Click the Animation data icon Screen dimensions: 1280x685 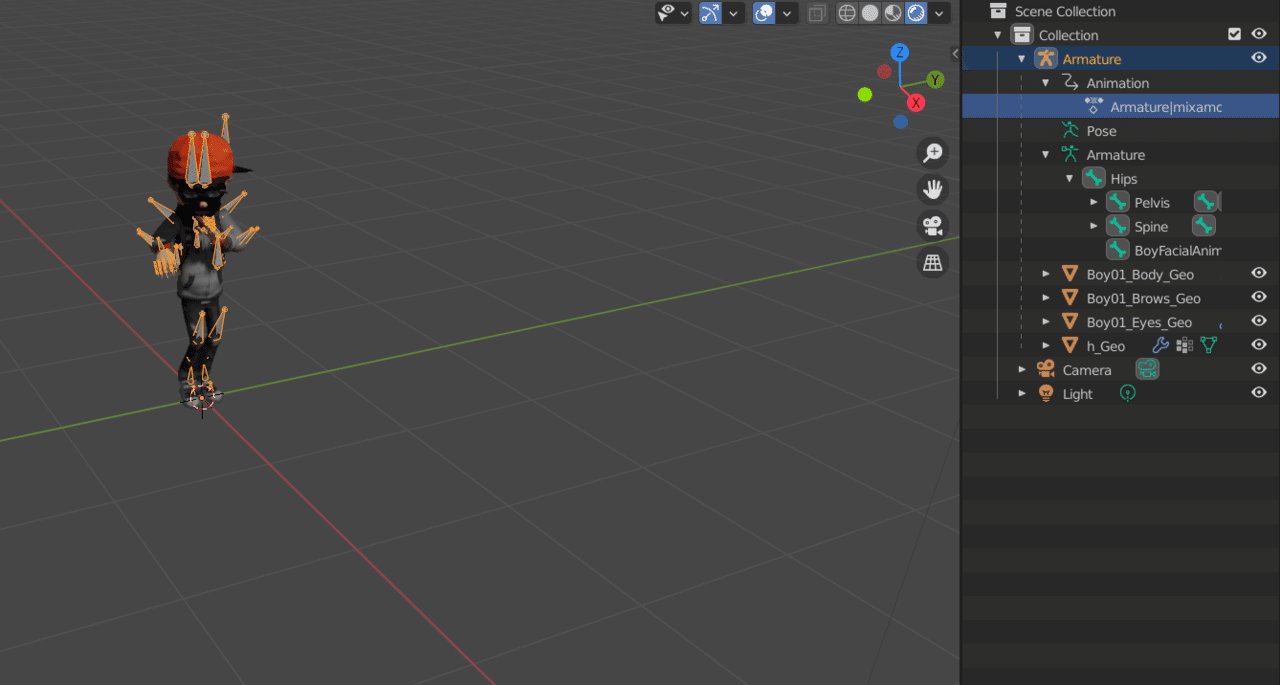pyautogui.click(x=1070, y=83)
